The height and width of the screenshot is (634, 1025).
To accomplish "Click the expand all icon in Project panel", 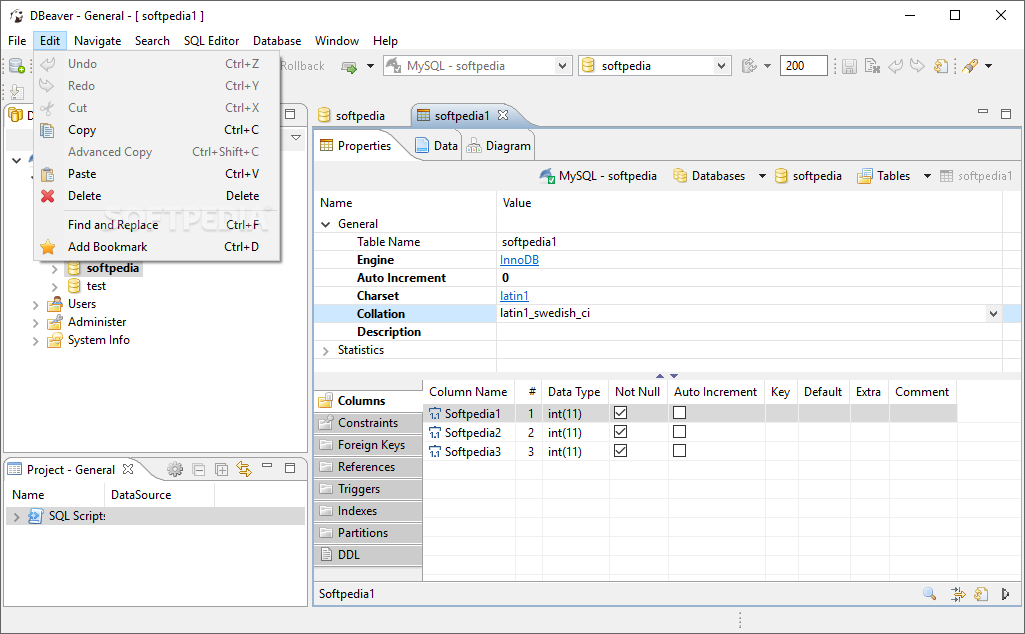I will tap(222, 469).
